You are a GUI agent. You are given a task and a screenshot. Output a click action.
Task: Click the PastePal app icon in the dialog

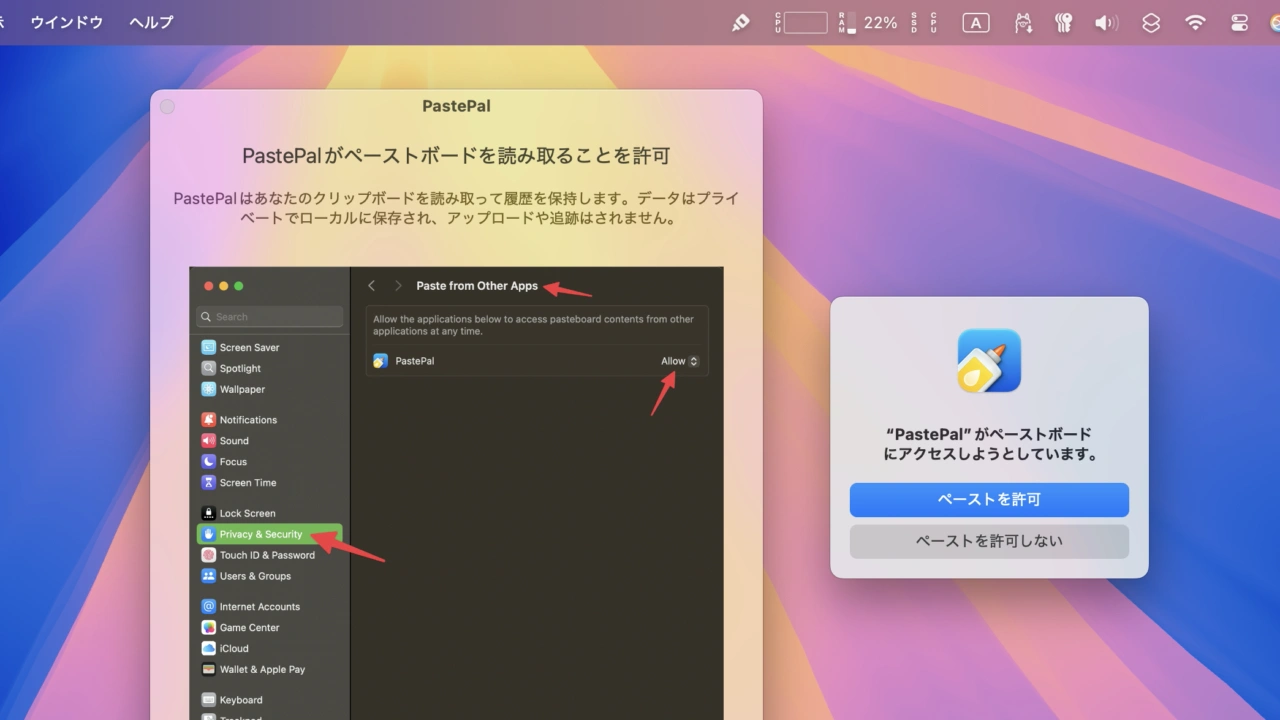989,361
